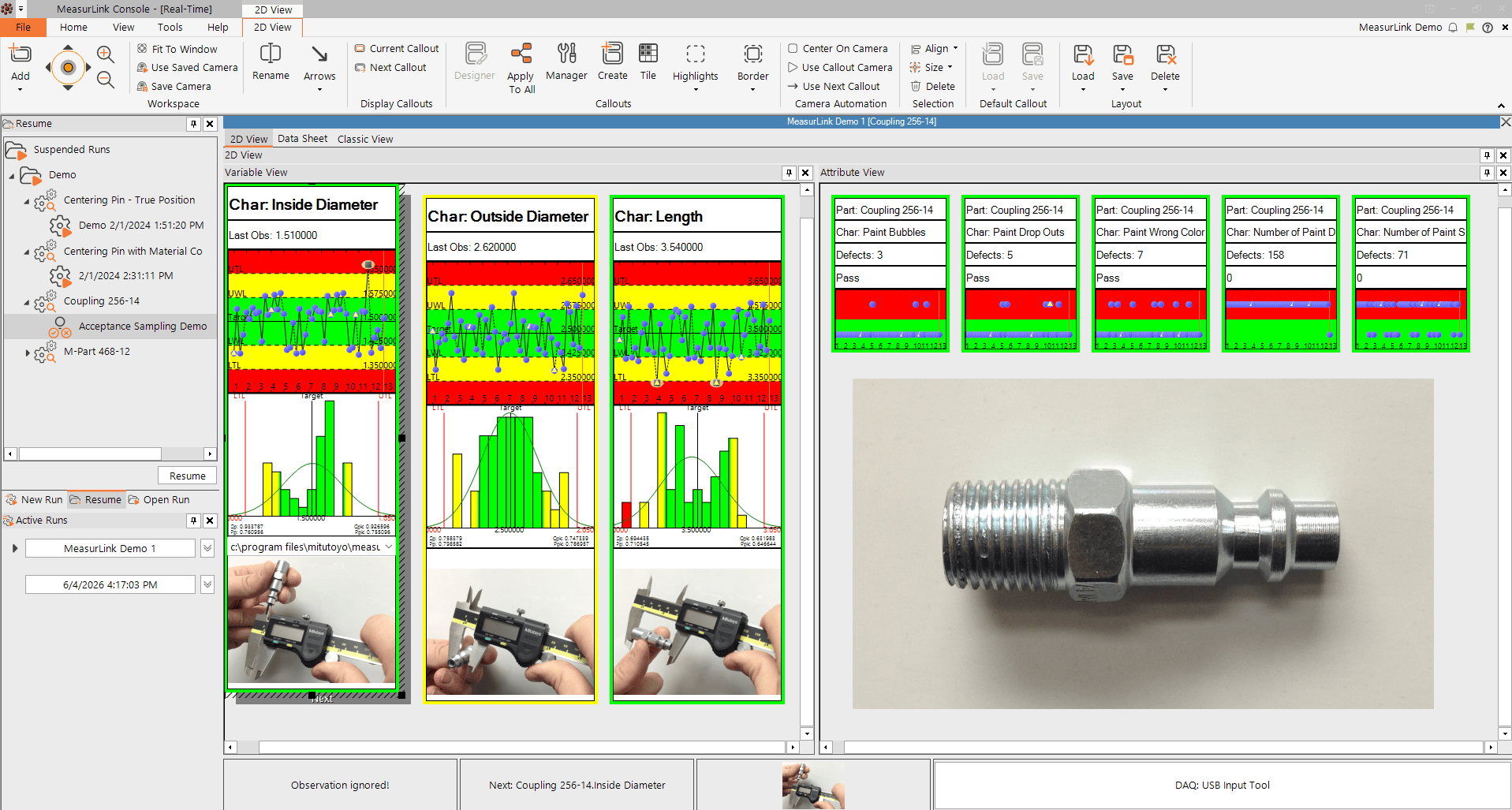Click Delete in Selection group
Viewport: 1512px width, 810px height.
932,87
